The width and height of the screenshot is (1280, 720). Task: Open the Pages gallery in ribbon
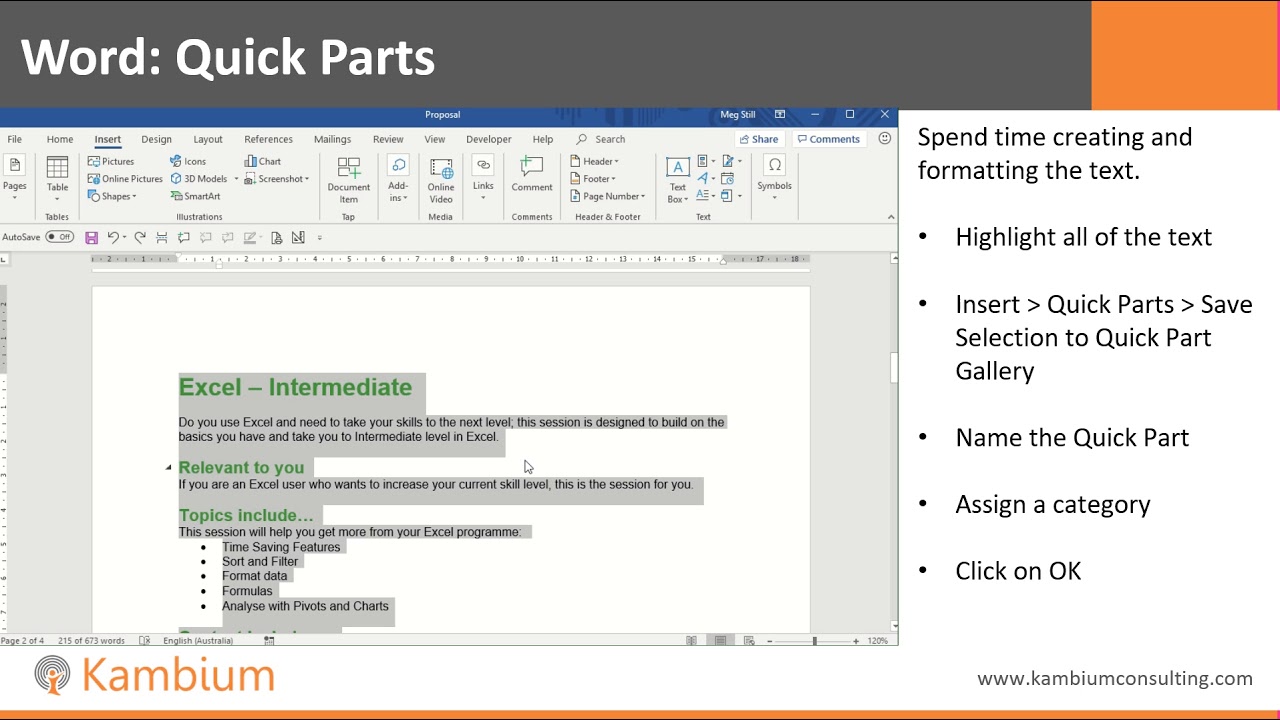(15, 178)
